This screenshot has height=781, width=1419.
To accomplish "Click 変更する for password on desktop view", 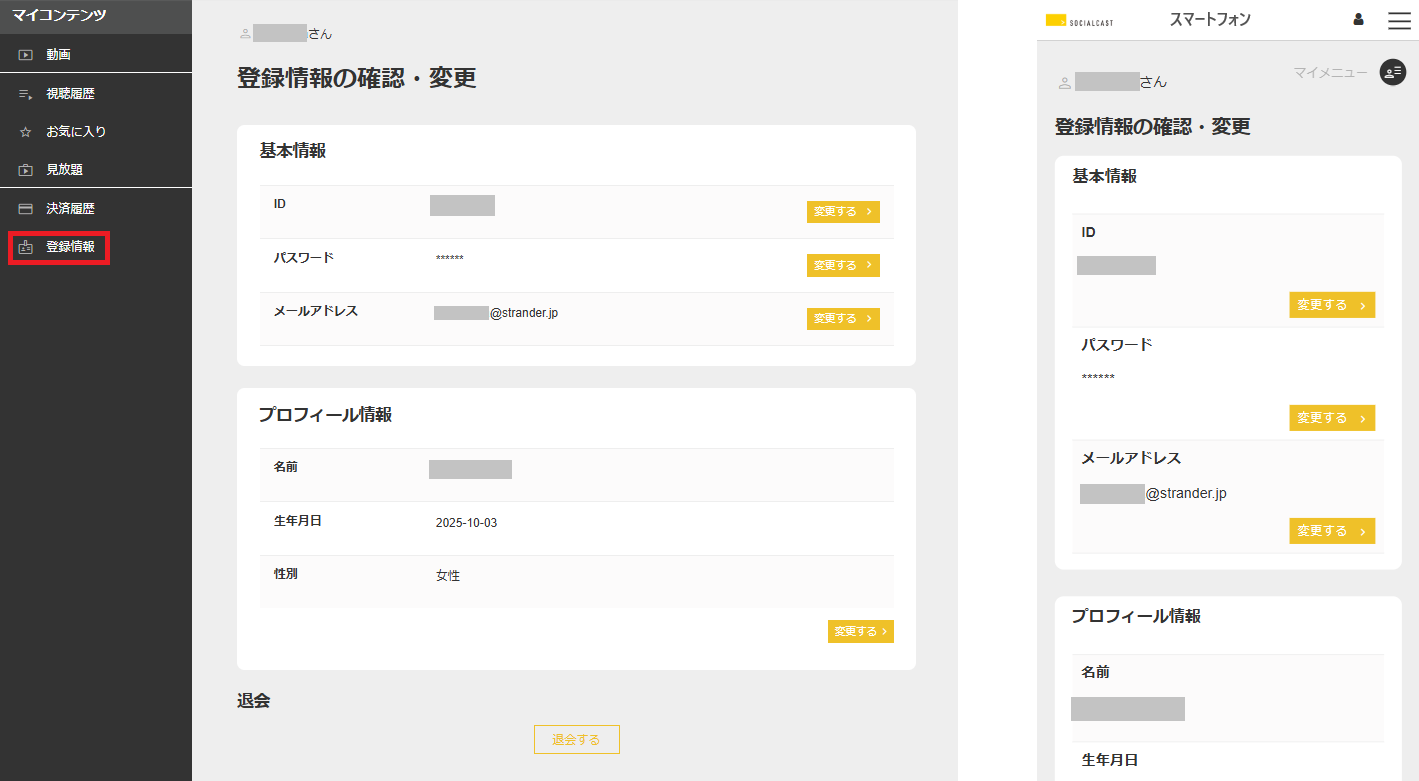I will pyautogui.click(x=843, y=265).
